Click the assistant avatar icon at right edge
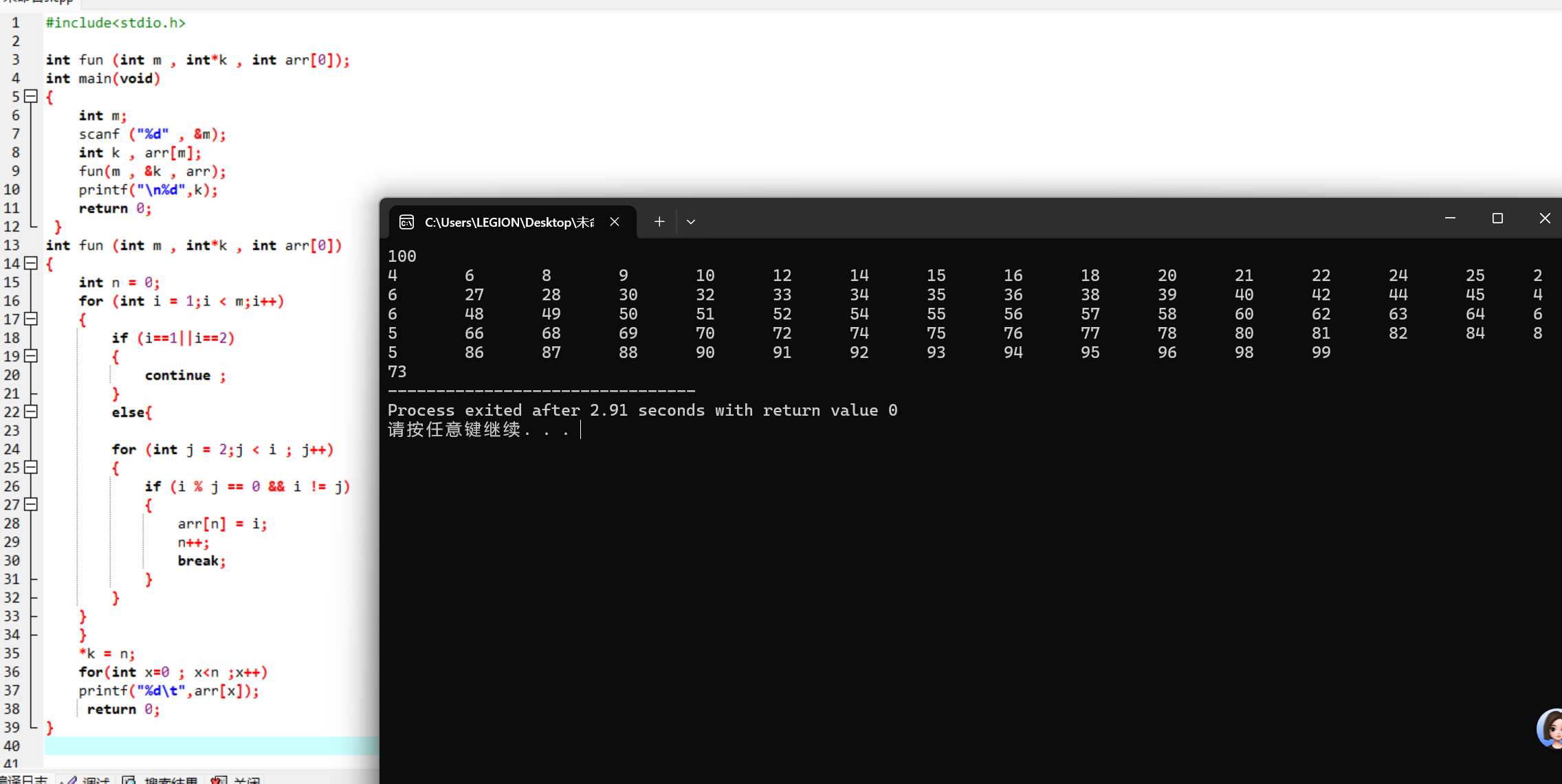 pos(1551,728)
